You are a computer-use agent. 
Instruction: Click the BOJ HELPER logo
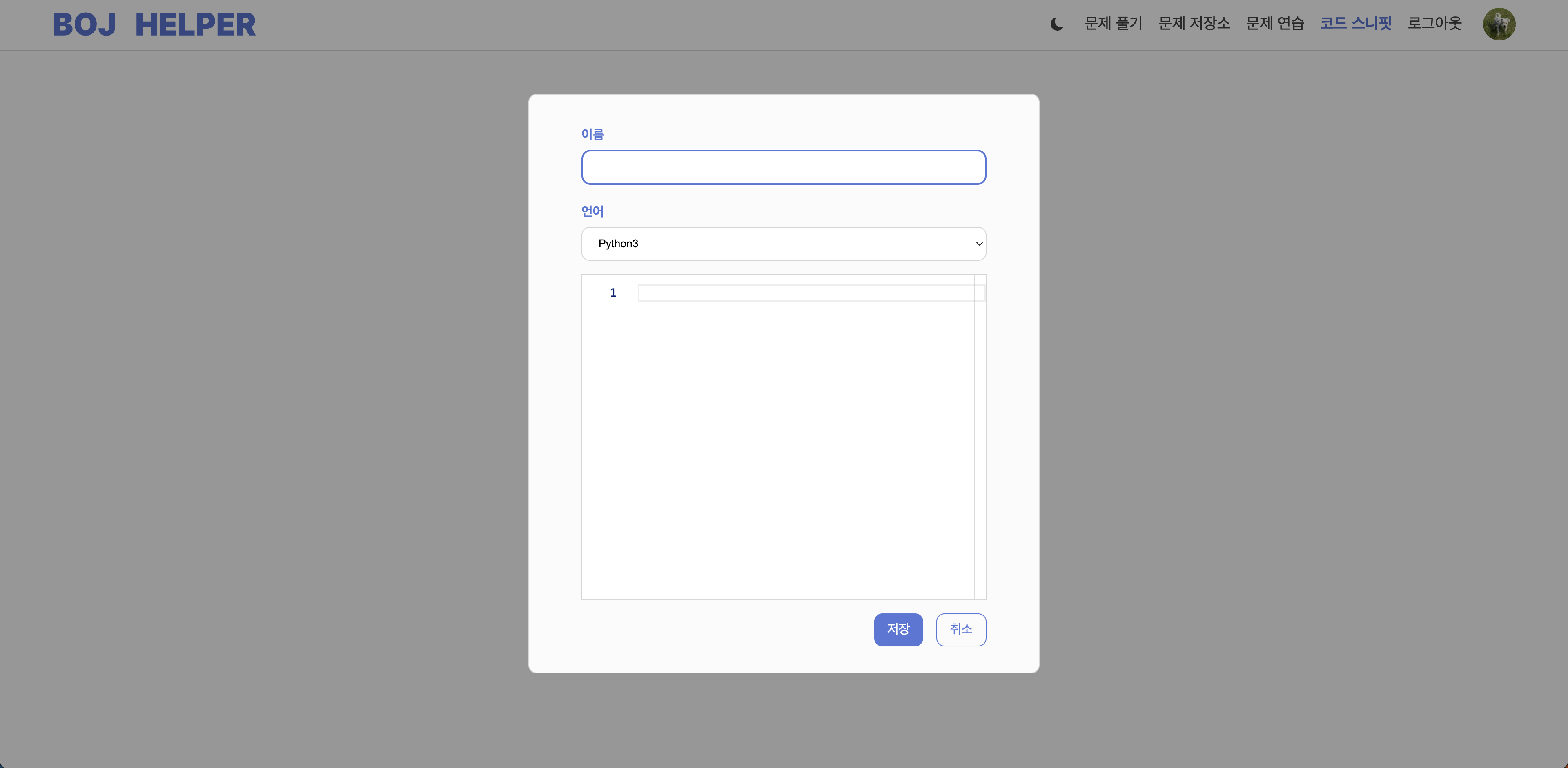pyautogui.click(x=154, y=25)
